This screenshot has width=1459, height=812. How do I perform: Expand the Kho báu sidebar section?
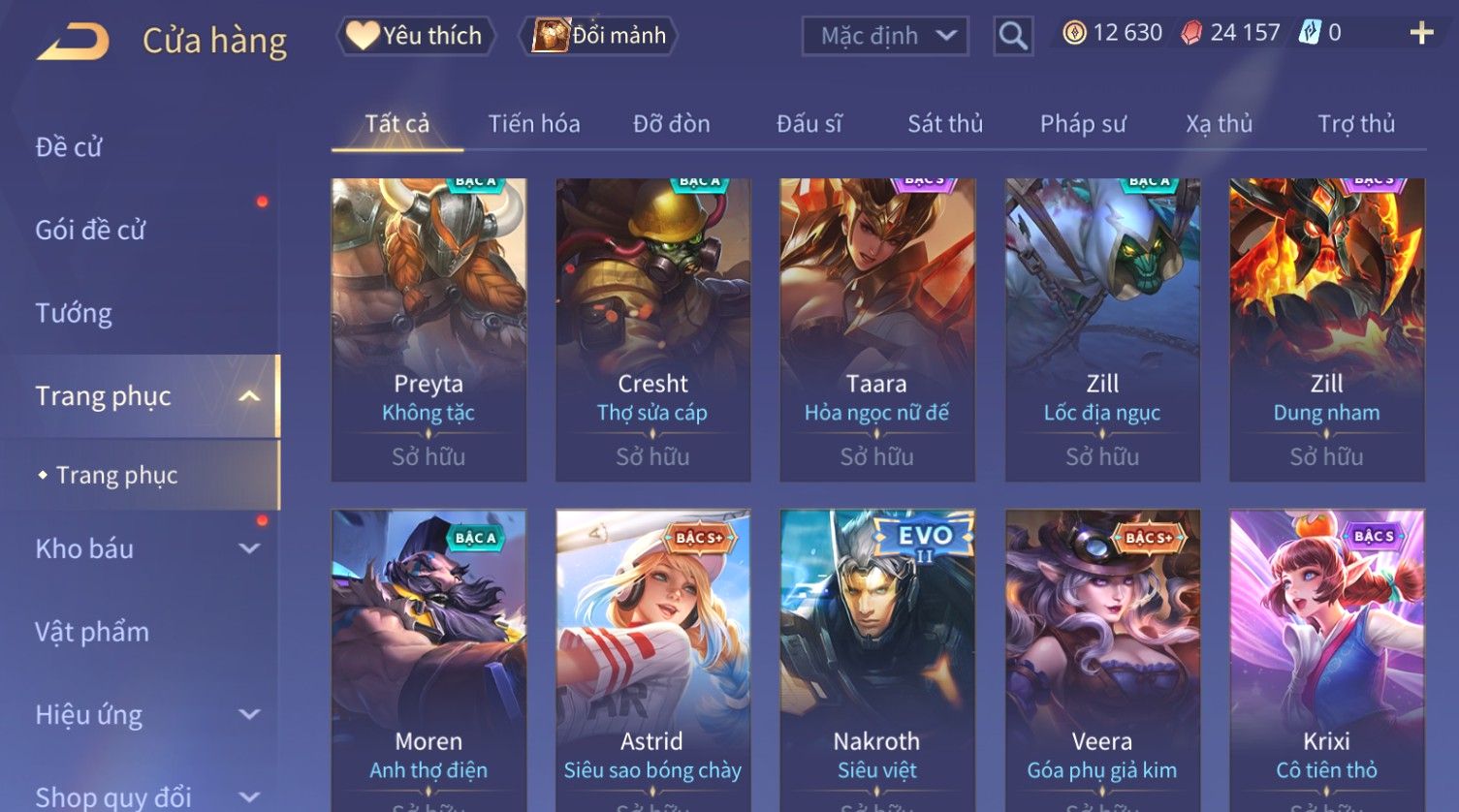coord(249,548)
